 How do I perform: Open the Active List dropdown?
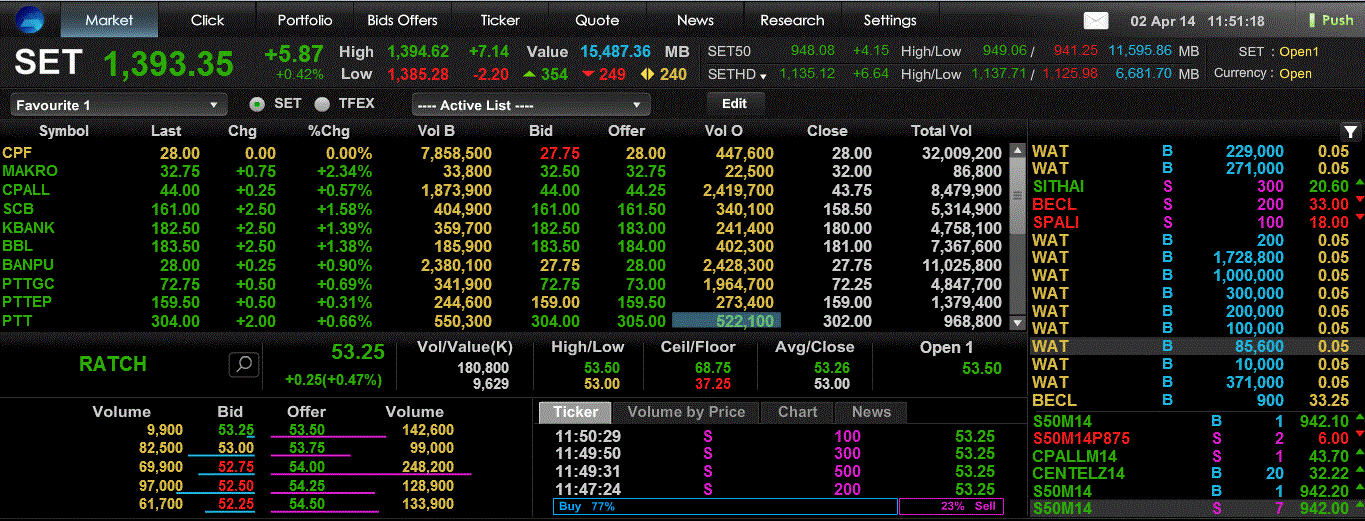pos(531,105)
